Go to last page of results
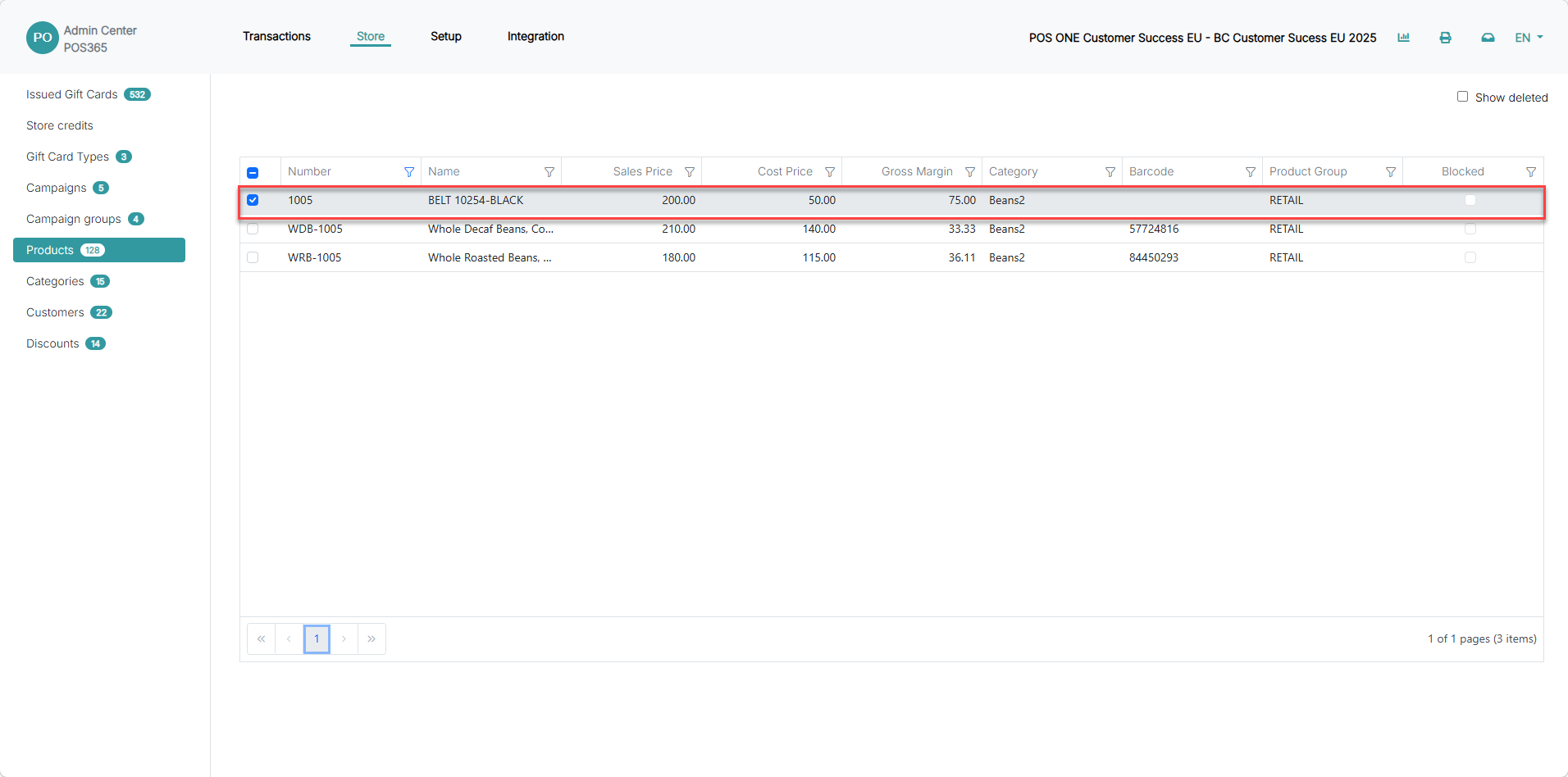Image resolution: width=1568 pixels, height=777 pixels. 371,638
